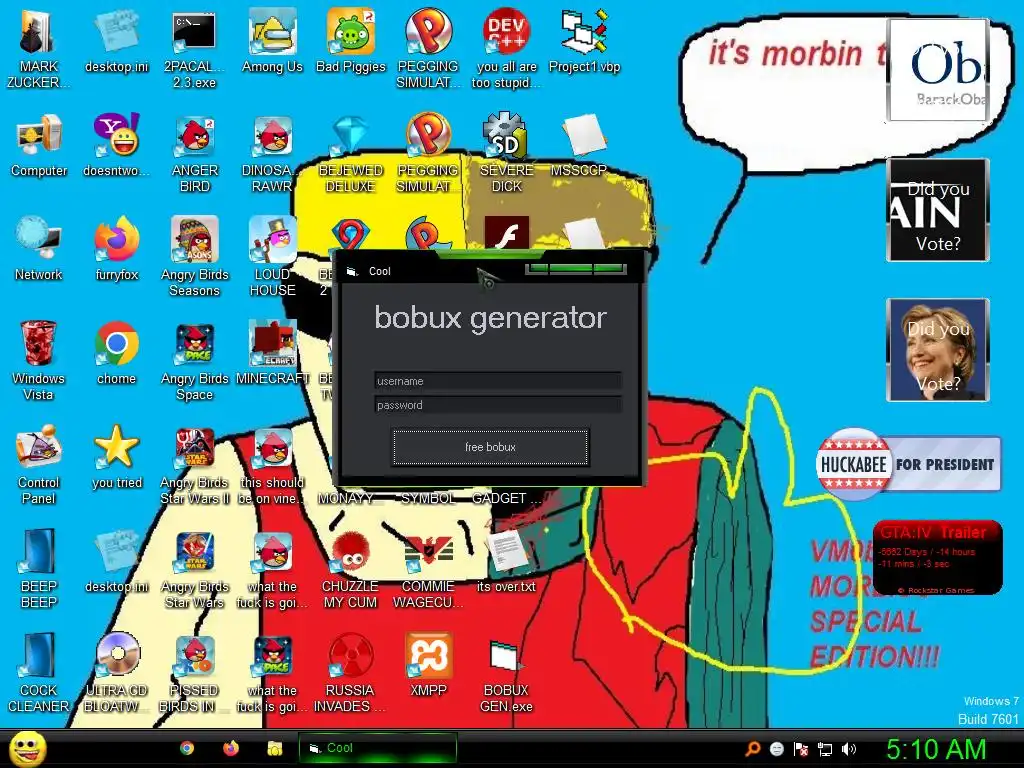
Task: Click the Barack Obama sidebar gadget
Action: 938,70
